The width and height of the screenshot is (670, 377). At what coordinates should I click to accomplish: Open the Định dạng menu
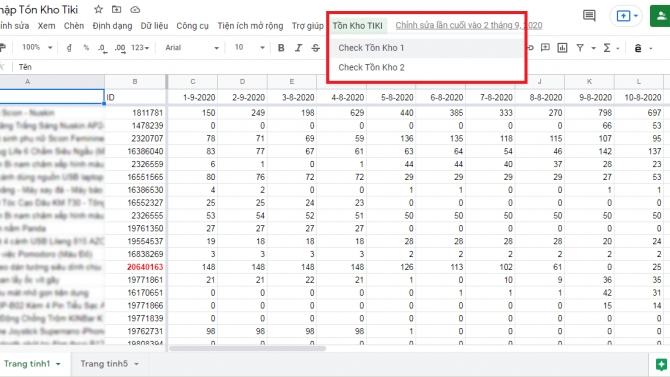pos(112,26)
